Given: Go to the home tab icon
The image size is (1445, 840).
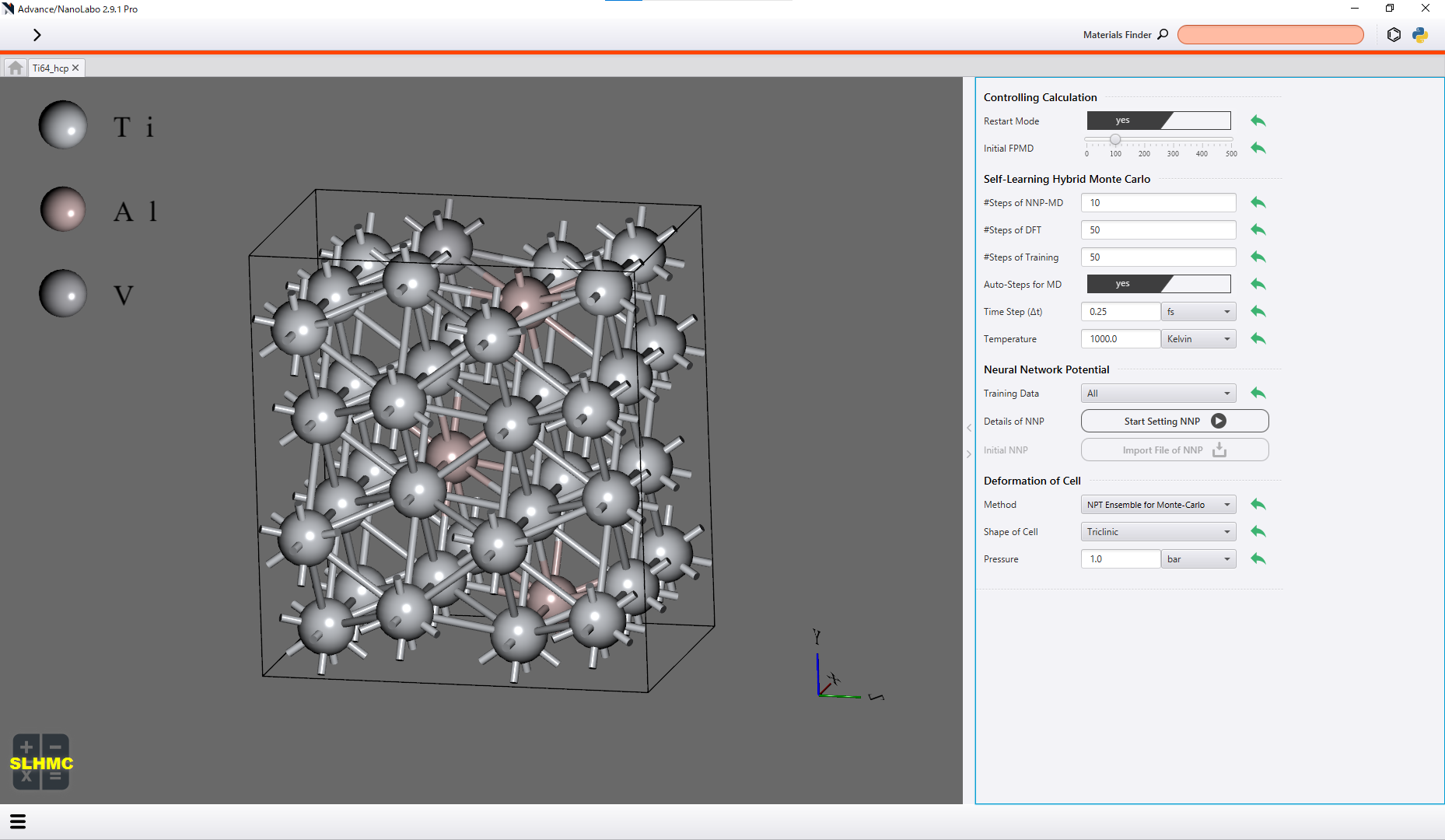Looking at the screenshot, I should pyautogui.click(x=16, y=68).
